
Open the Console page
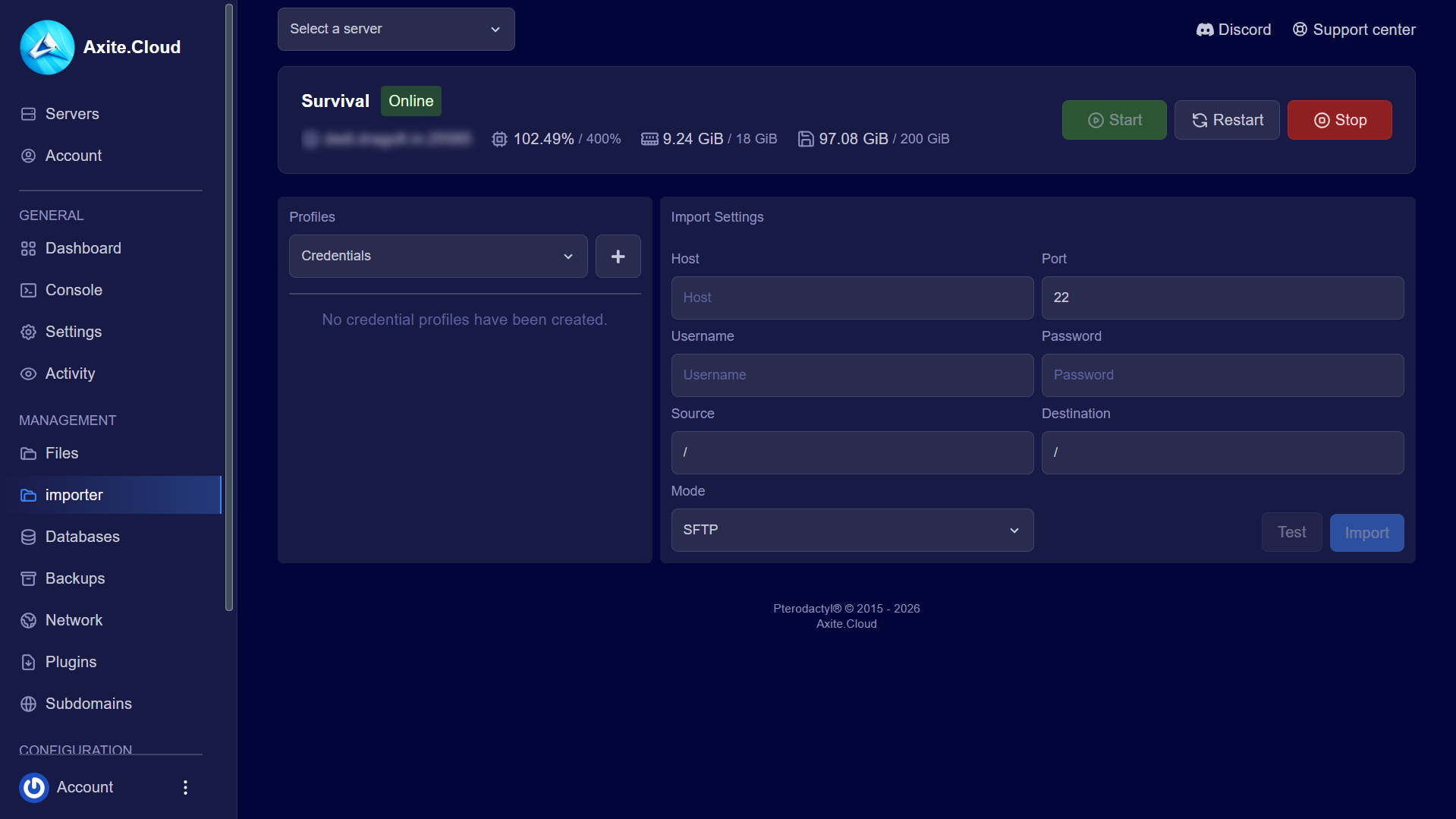(x=73, y=289)
